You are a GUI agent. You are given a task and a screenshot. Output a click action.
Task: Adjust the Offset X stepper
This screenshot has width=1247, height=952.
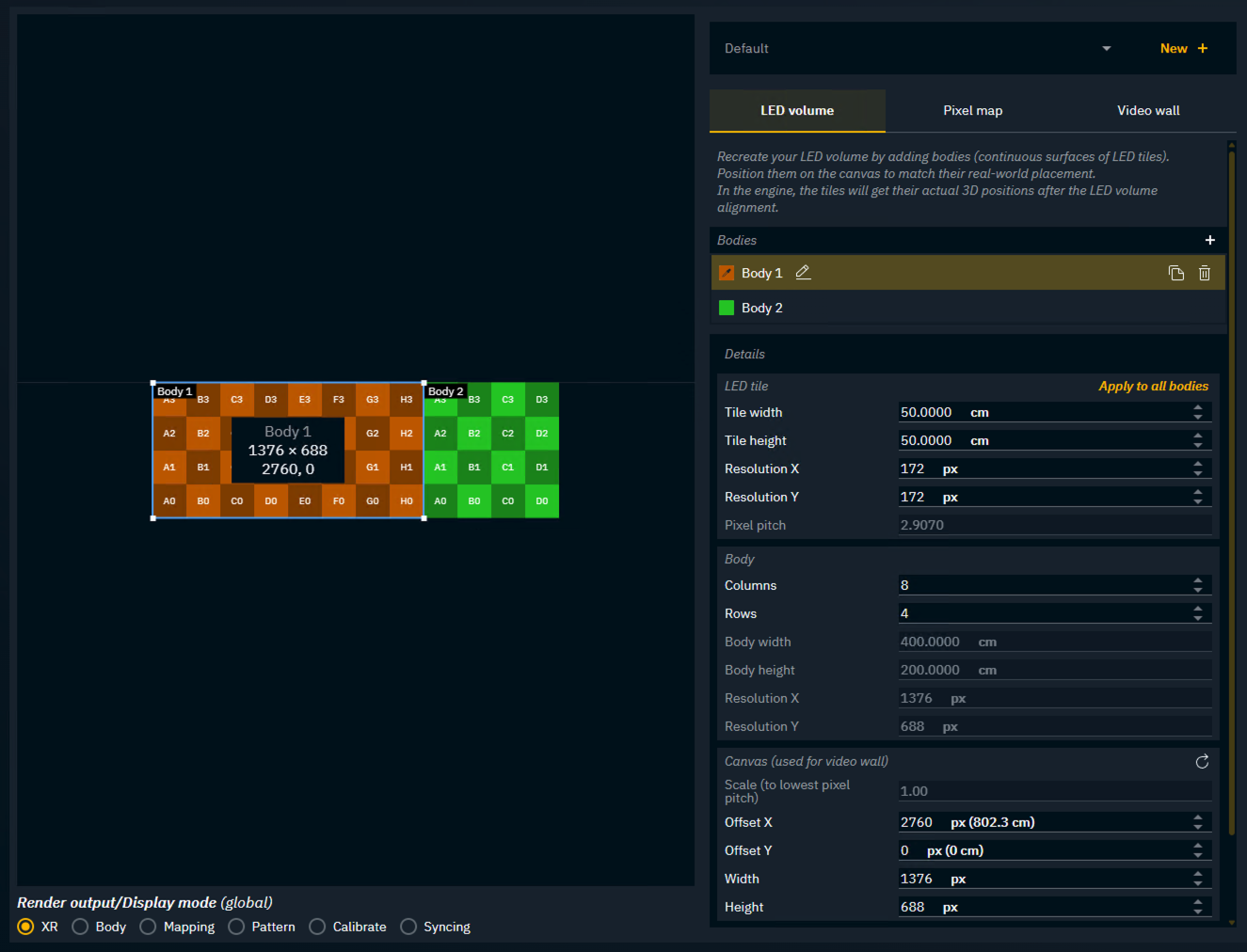[x=1198, y=822]
